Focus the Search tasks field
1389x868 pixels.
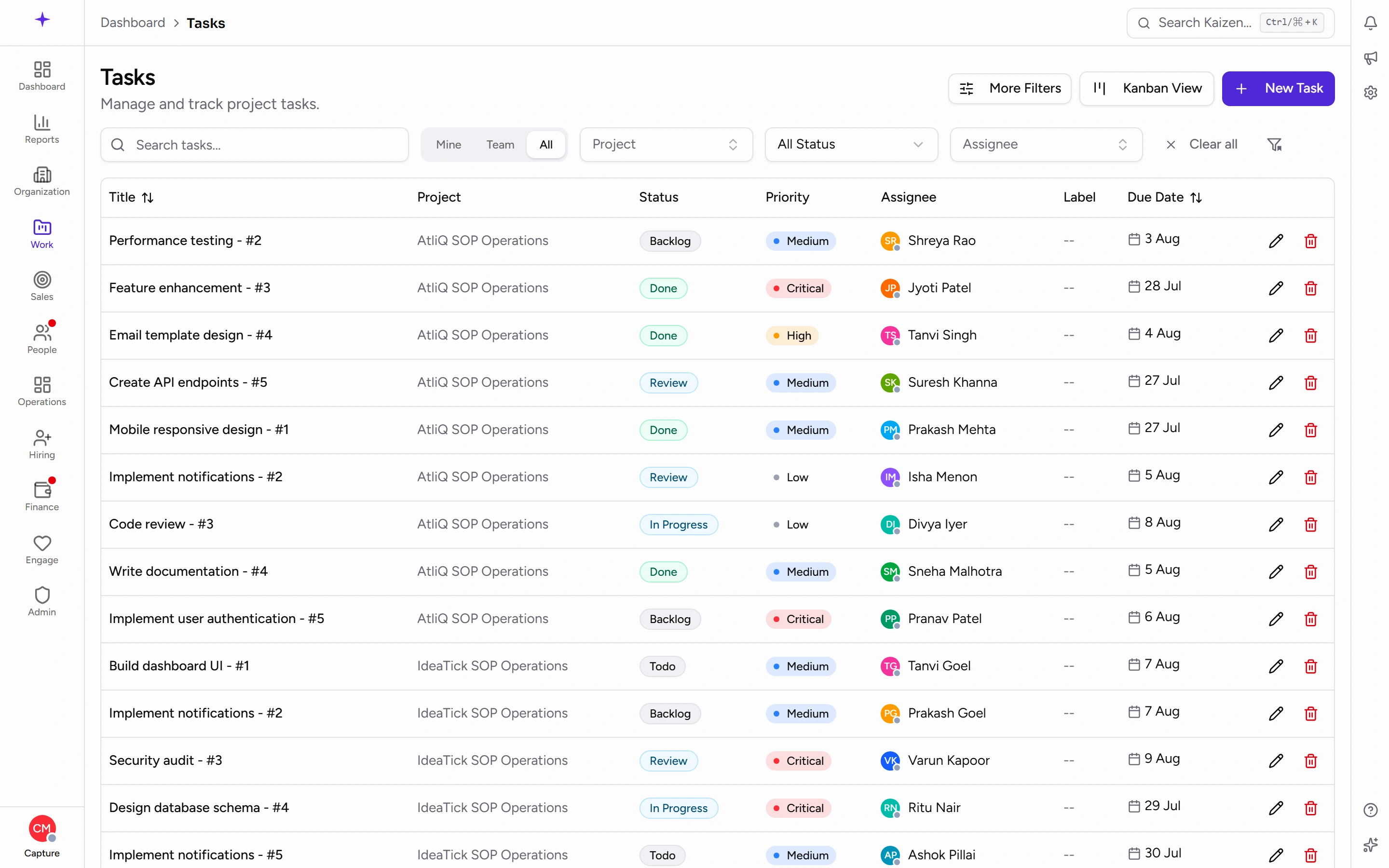pos(254,145)
